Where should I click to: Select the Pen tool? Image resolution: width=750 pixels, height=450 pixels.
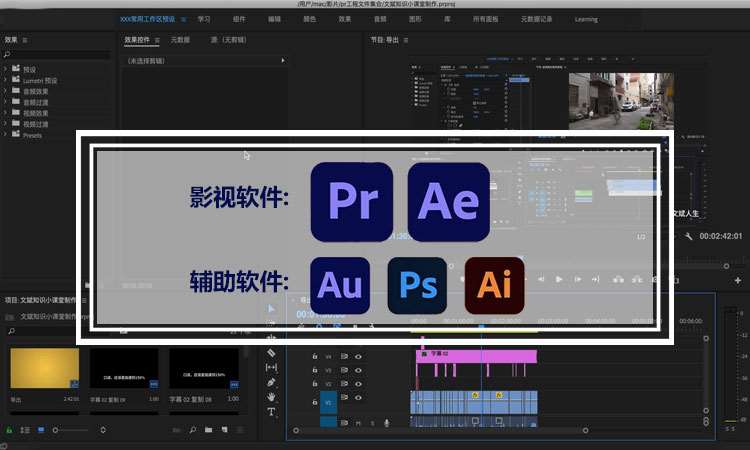271,382
